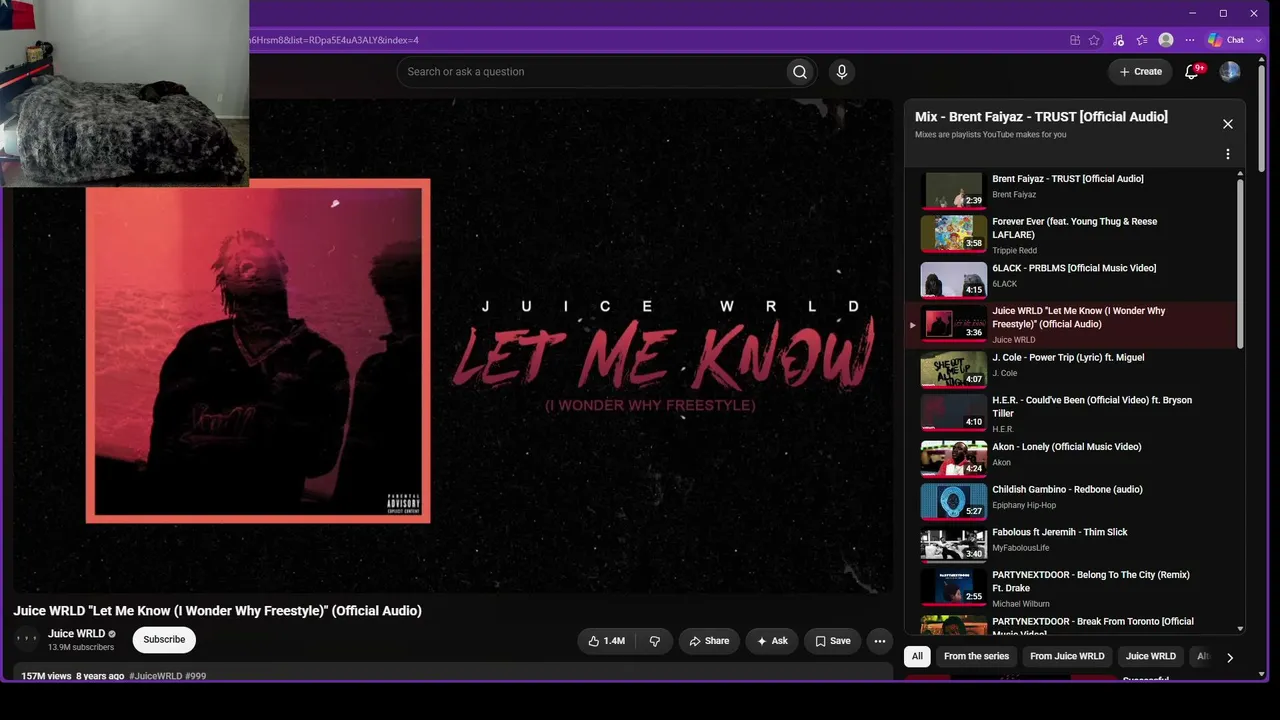Open the browser media control icon
Screen dimensions: 1280x720
(1118, 40)
